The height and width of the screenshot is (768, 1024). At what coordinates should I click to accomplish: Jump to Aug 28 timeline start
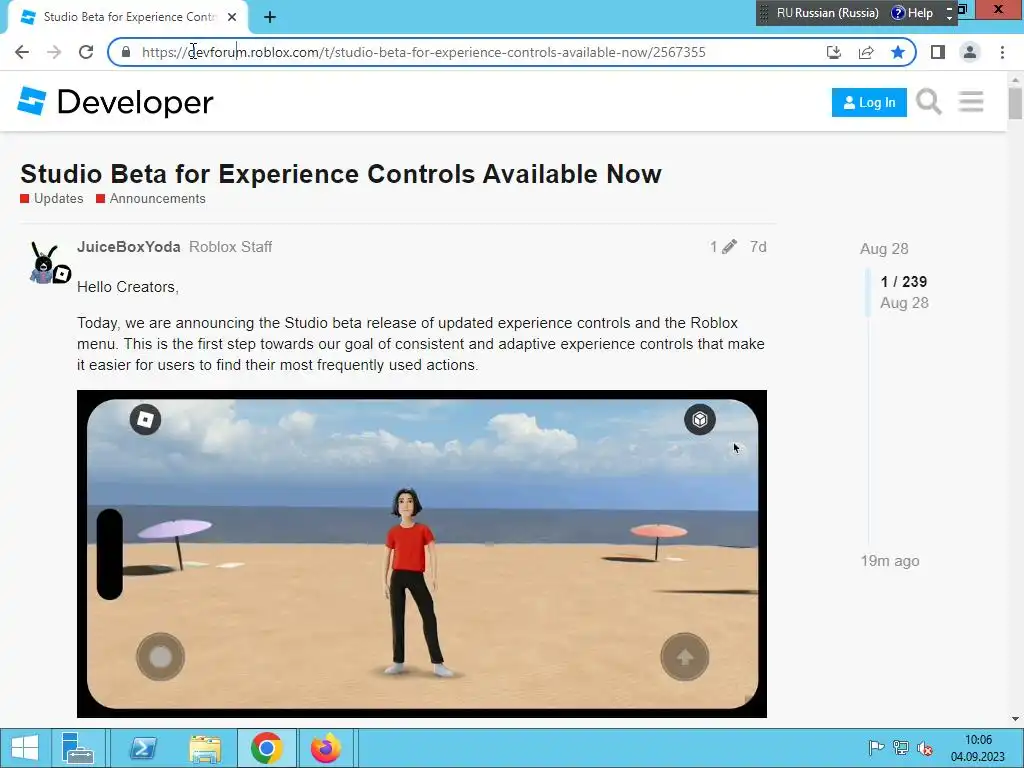(x=884, y=249)
